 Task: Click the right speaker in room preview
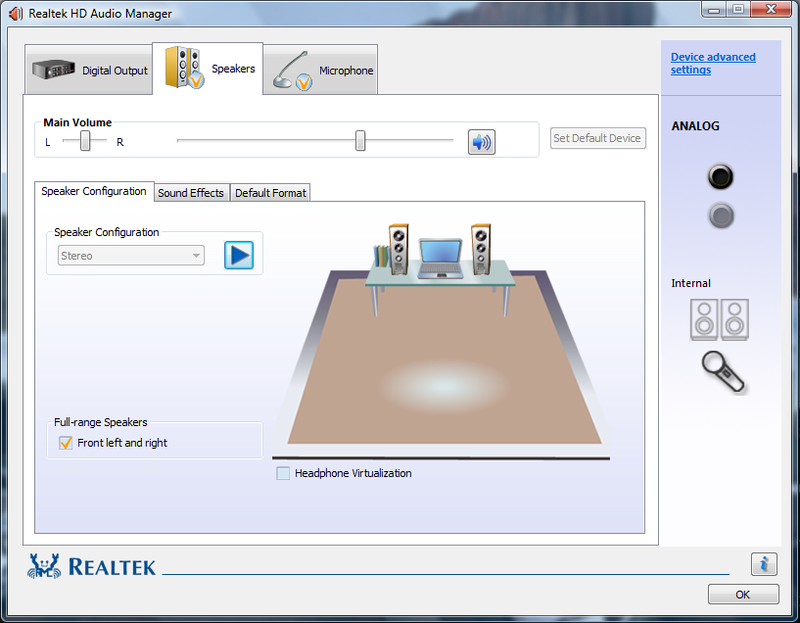481,249
